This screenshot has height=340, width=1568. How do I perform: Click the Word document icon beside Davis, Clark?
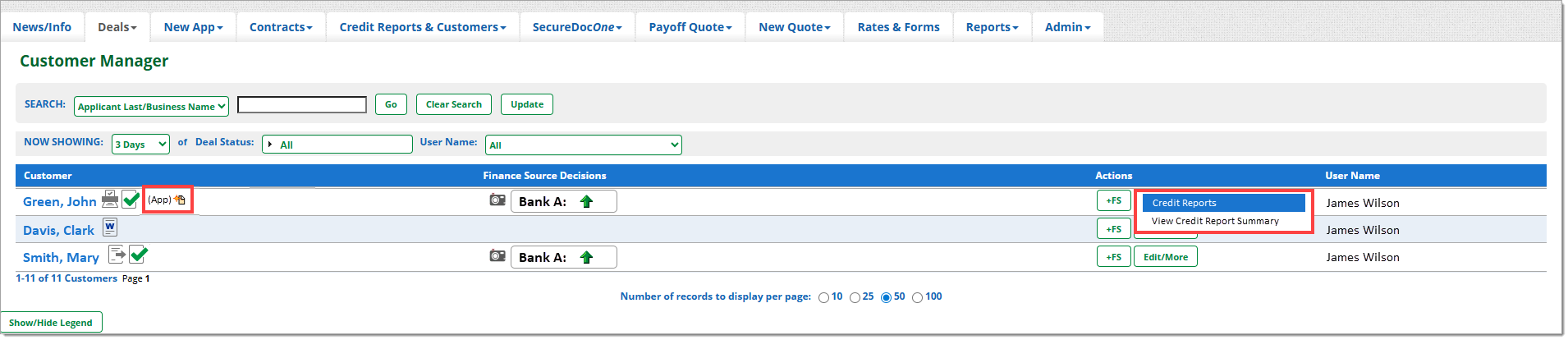pyautogui.click(x=110, y=227)
